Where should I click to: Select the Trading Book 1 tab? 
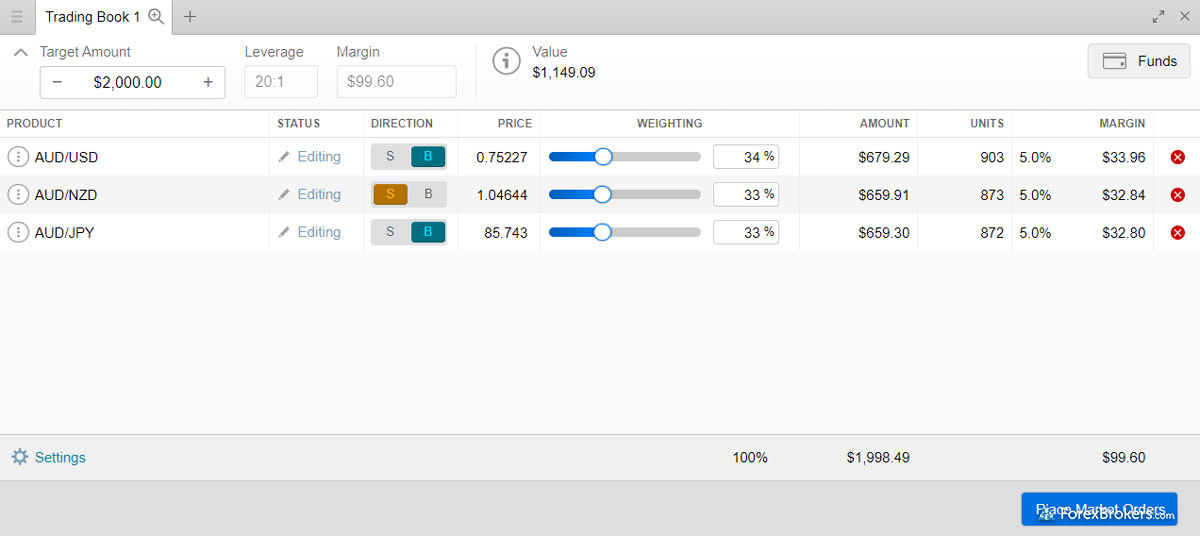(92, 17)
